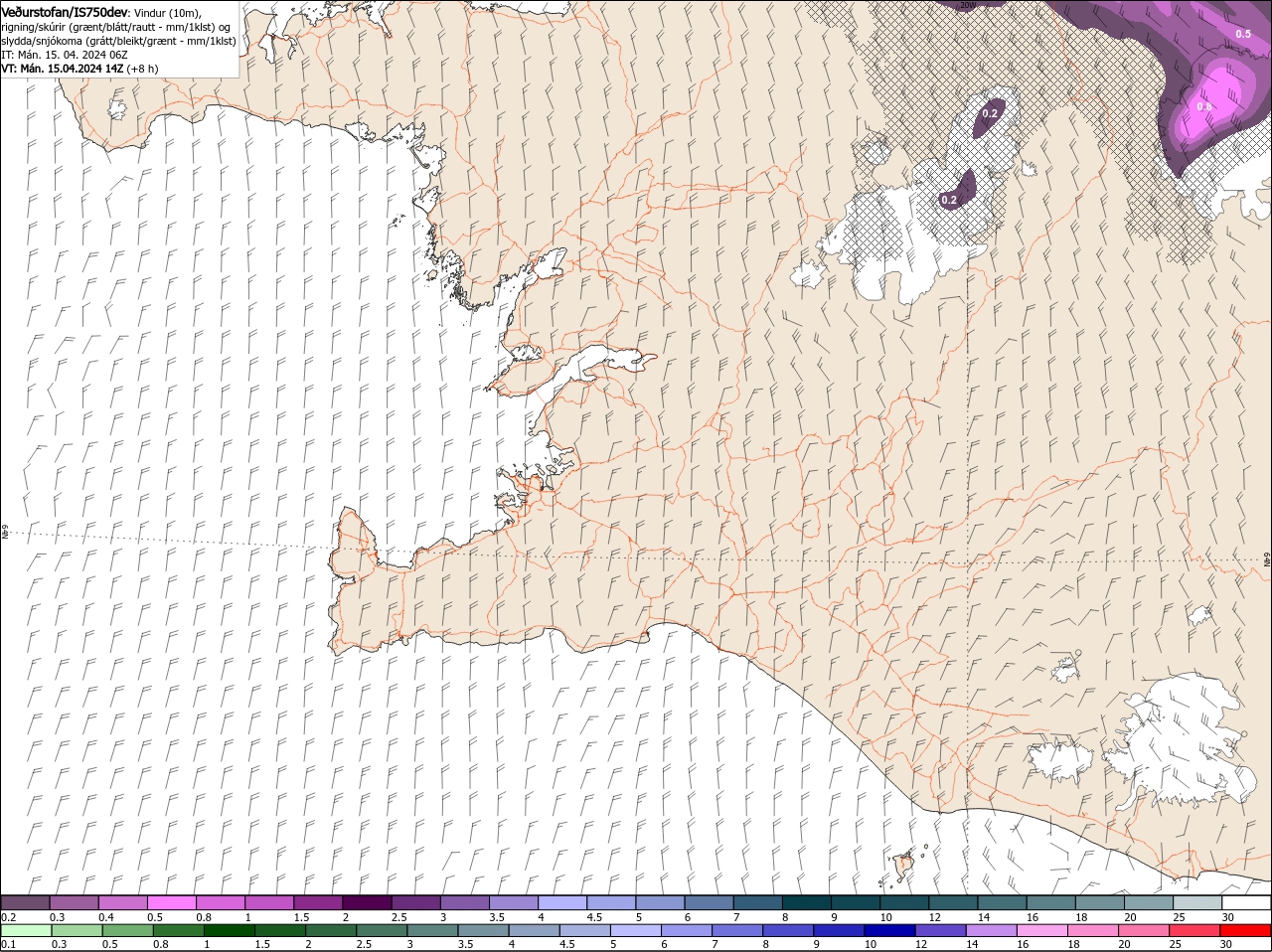The image size is (1272, 952).
Task: Click the small Vestmannaeyjar island off the south coast
Action: pos(904,866)
